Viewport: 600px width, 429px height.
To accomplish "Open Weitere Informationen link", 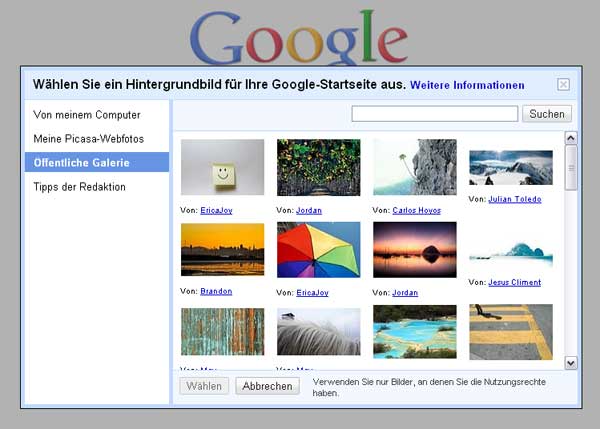I will point(467,85).
